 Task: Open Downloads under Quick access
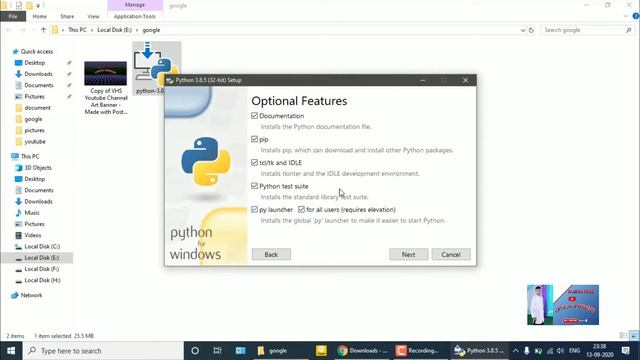coord(38,74)
